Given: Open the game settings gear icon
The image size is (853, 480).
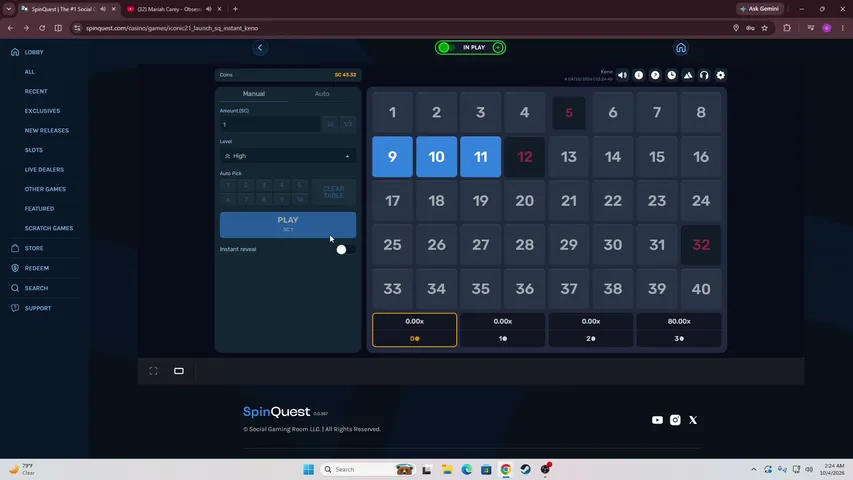Looking at the screenshot, I should (x=720, y=75).
